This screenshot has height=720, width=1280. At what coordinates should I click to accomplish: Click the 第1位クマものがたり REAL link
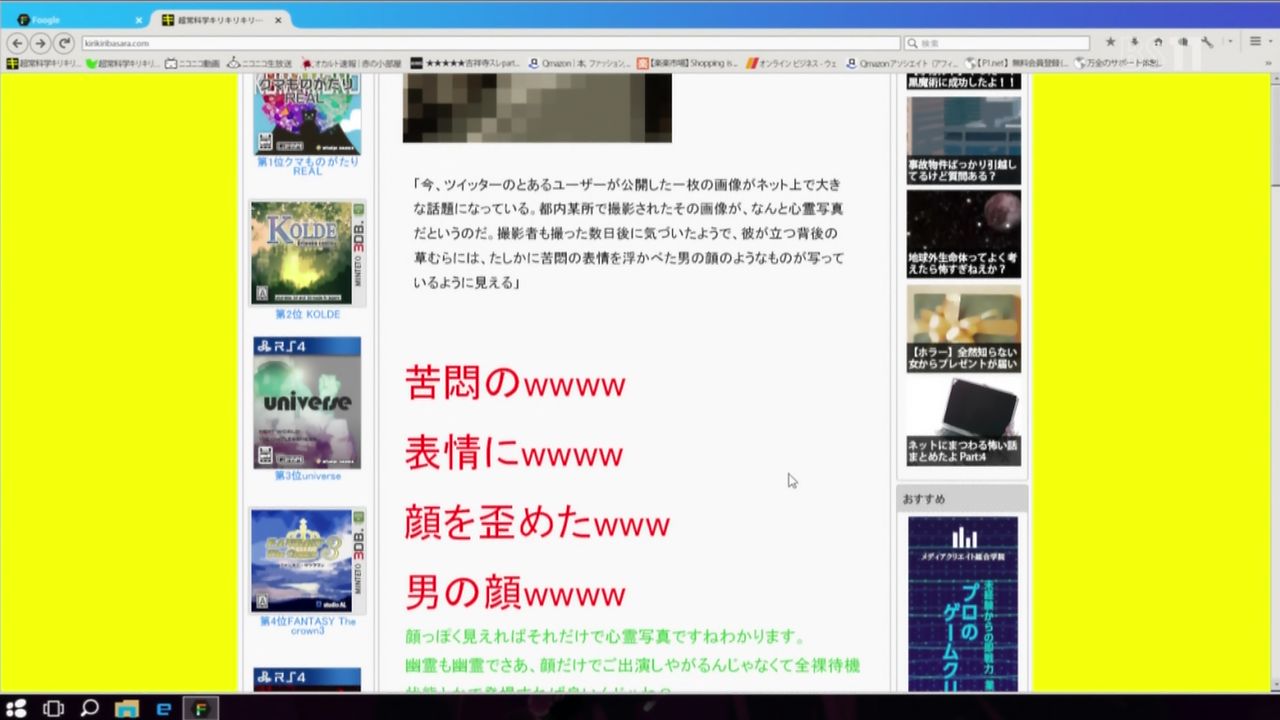click(x=308, y=166)
